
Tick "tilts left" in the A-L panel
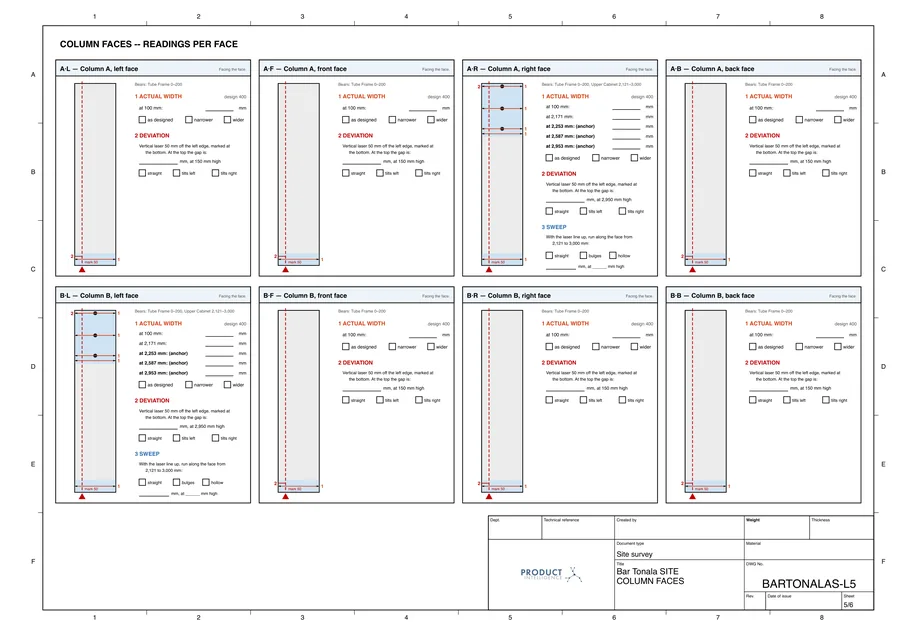point(176,173)
